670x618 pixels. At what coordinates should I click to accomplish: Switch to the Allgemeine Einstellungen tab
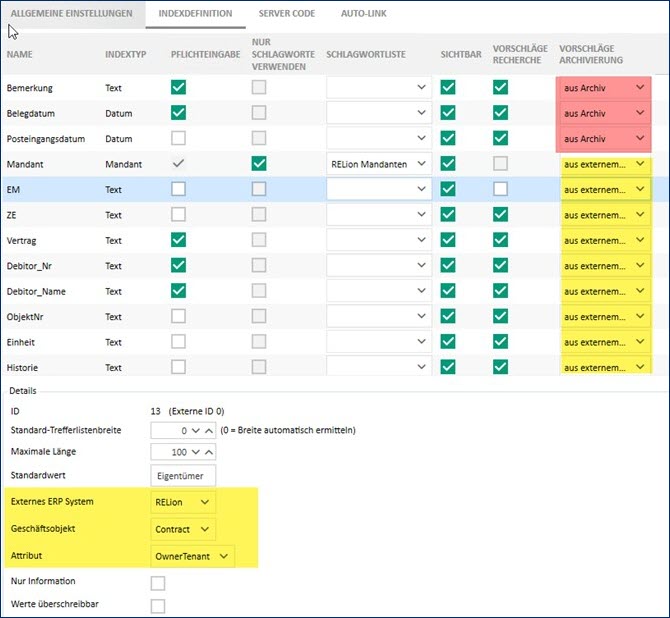tap(70, 14)
